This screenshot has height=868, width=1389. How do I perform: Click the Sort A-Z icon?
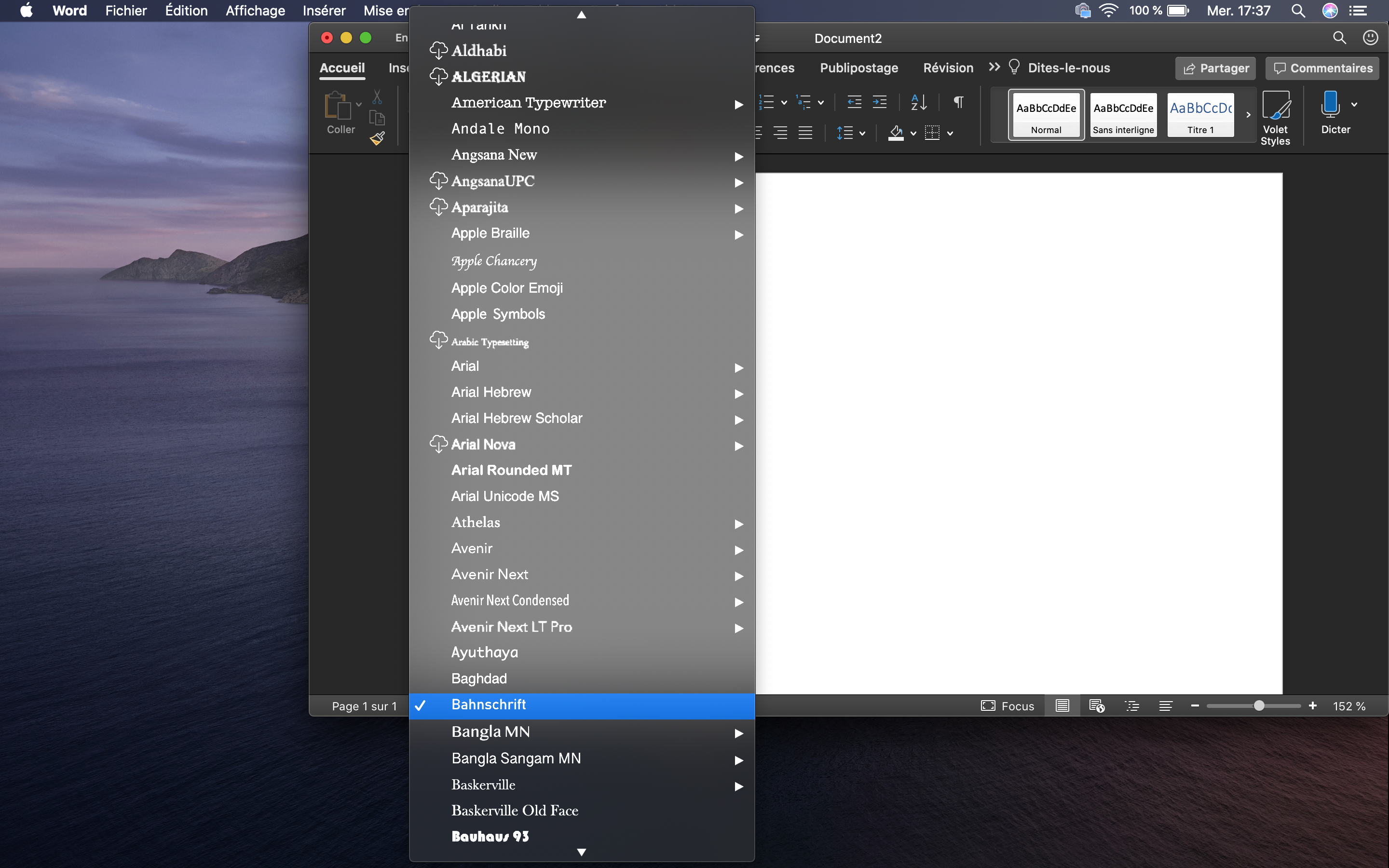(x=918, y=103)
